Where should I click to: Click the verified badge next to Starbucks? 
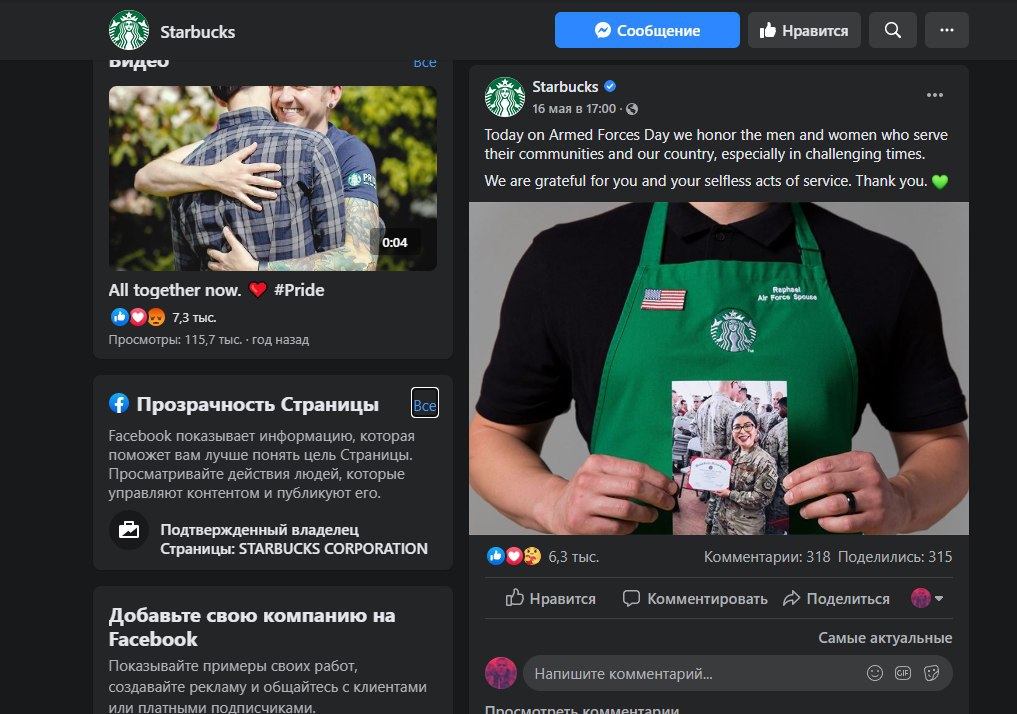(610, 86)
